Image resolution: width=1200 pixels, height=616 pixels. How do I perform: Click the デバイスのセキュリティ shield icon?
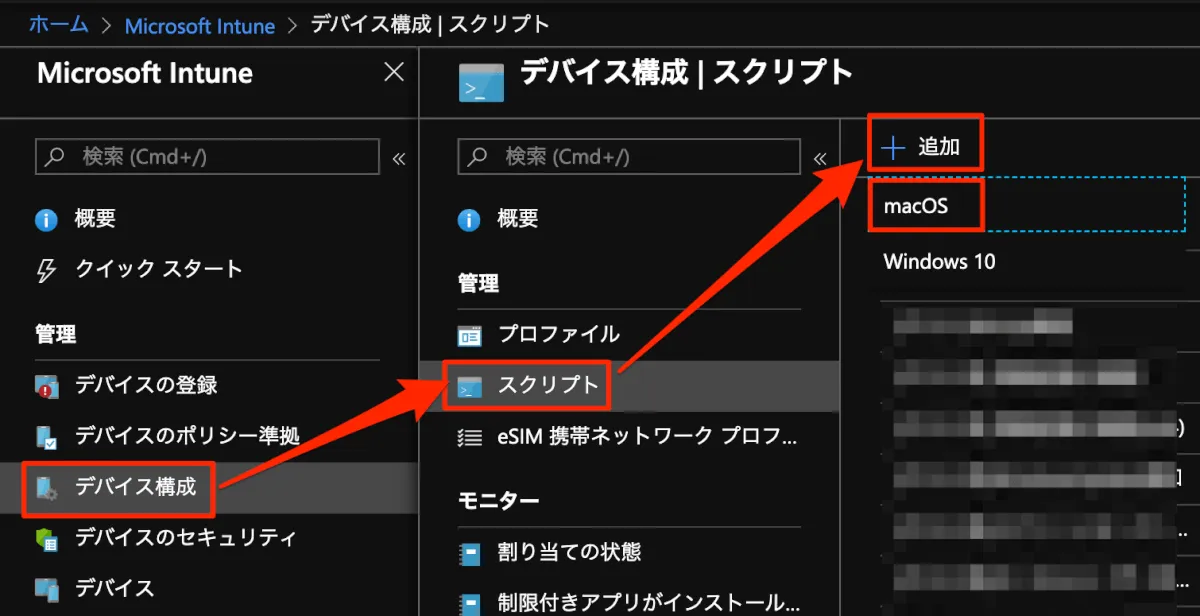(46, 538)
